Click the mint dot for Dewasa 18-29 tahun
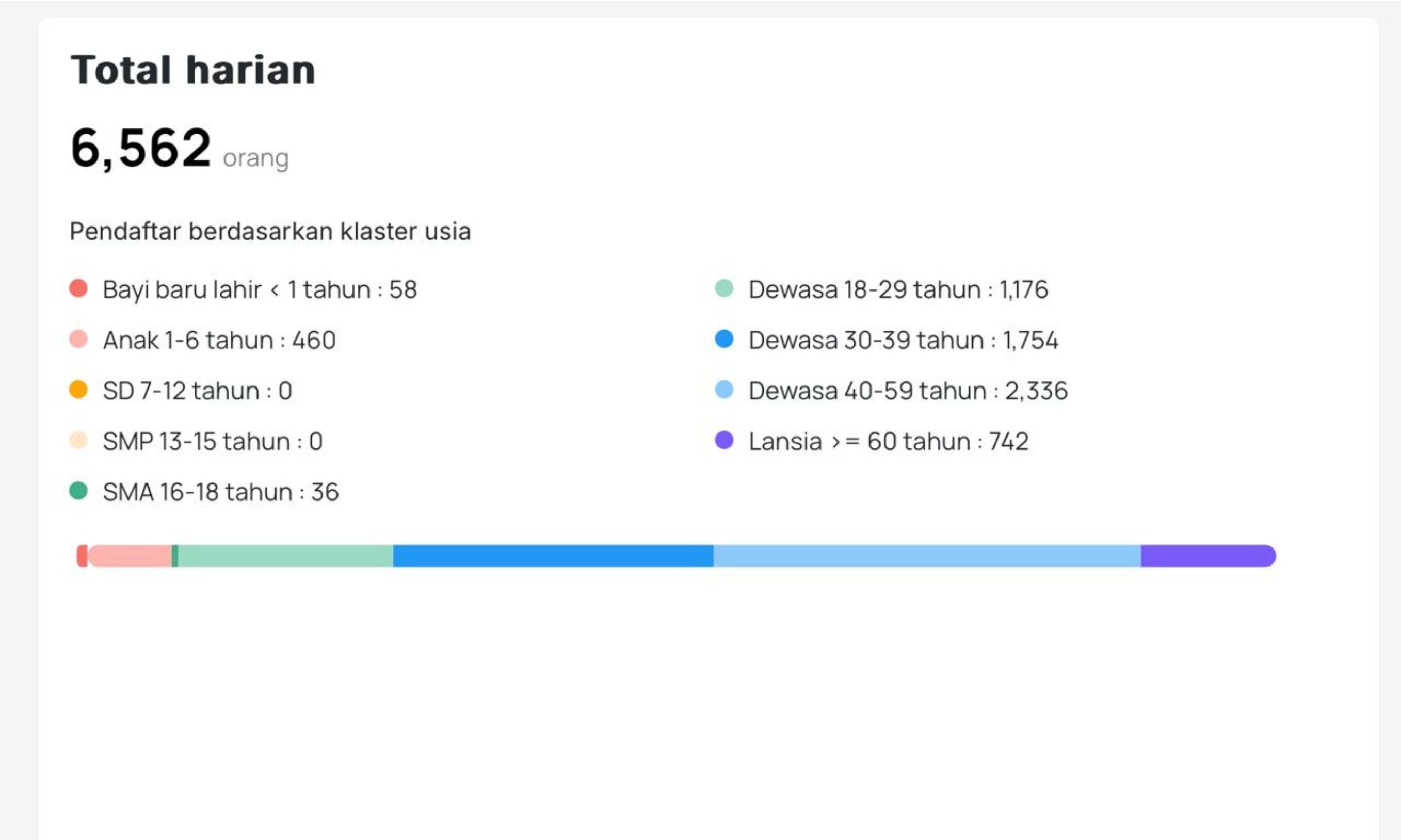Screen dimensions: 1401x840 click(x=724, y=288)
